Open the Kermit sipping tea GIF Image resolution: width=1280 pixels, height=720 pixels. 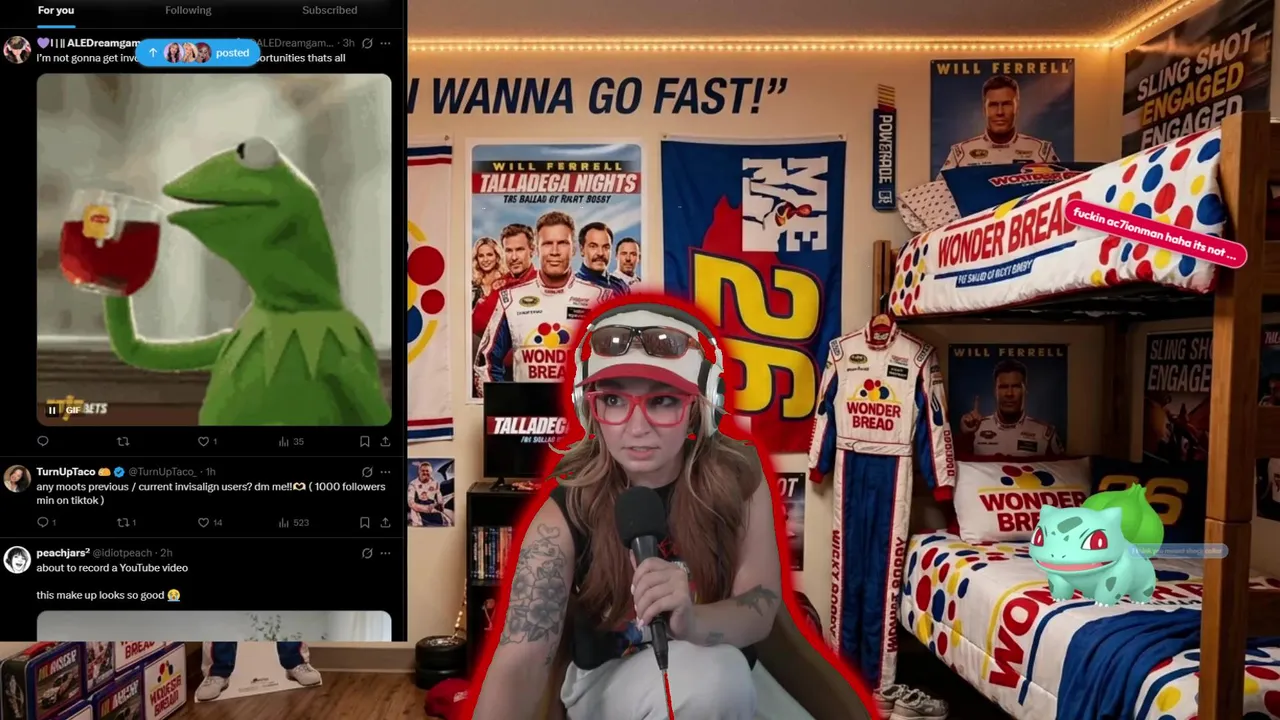pos(214,250)
